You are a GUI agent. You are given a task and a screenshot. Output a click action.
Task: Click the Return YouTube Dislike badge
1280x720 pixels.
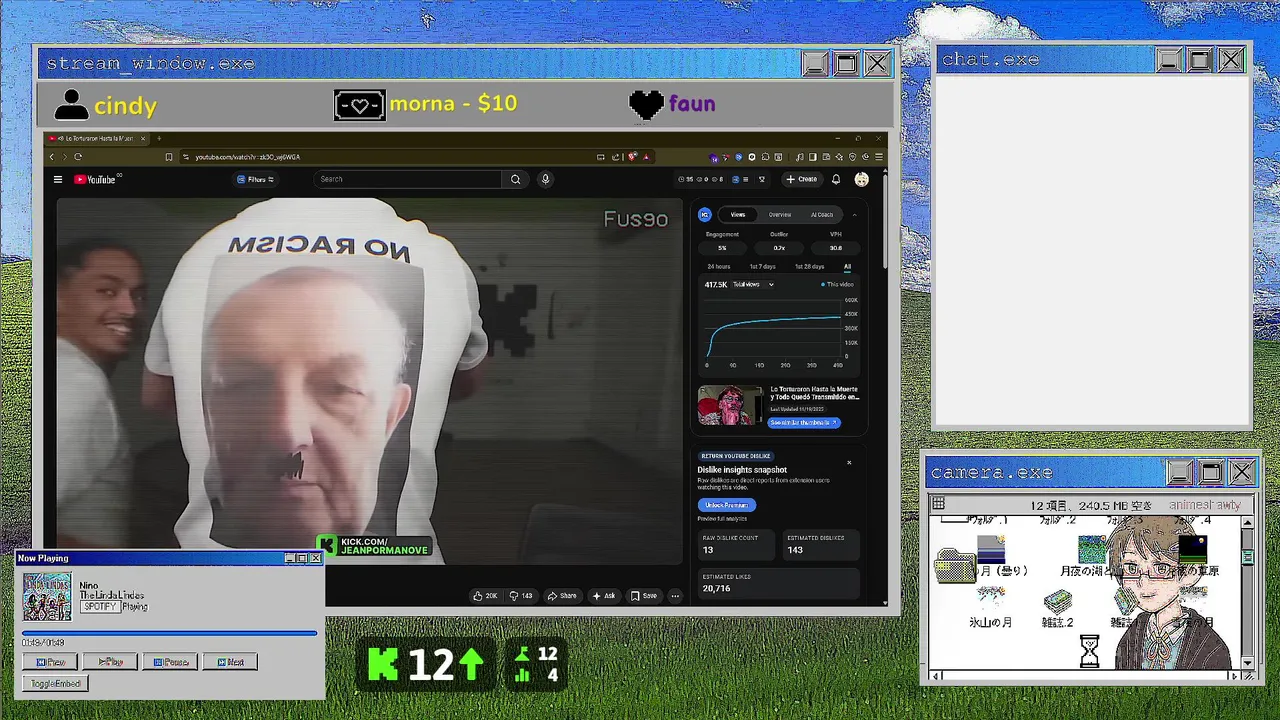(x=736, y=456)
